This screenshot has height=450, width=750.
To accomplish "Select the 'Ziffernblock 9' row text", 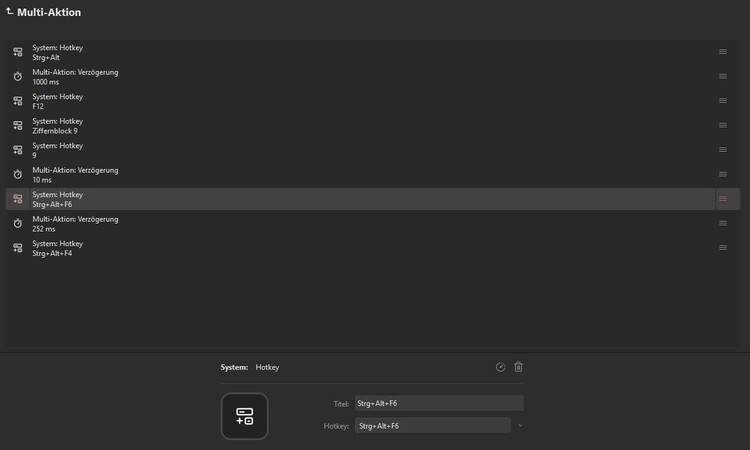I will pyautogui.click(x=55, y=131).
